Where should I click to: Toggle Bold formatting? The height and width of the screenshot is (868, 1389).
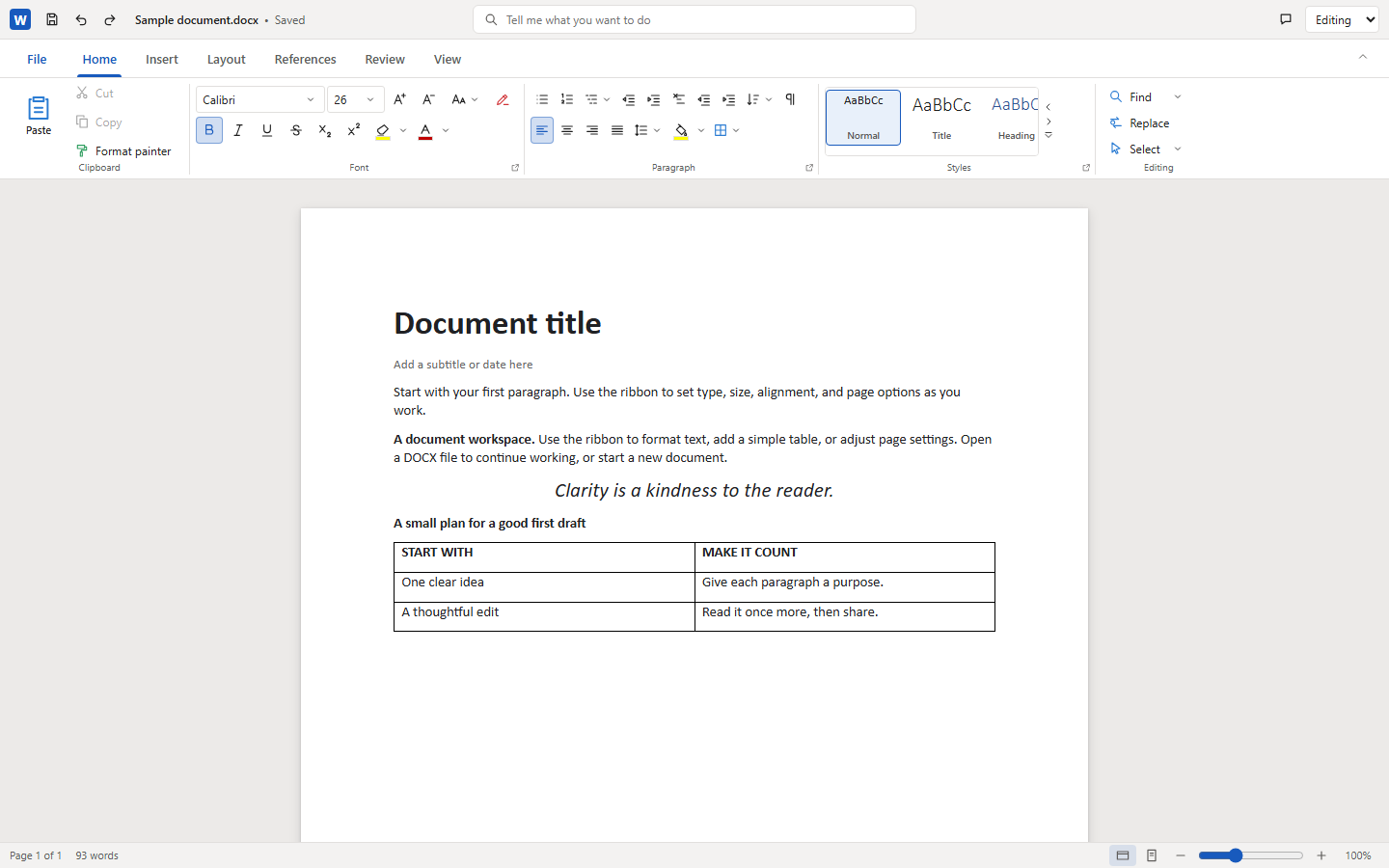(x=209, y=130)
